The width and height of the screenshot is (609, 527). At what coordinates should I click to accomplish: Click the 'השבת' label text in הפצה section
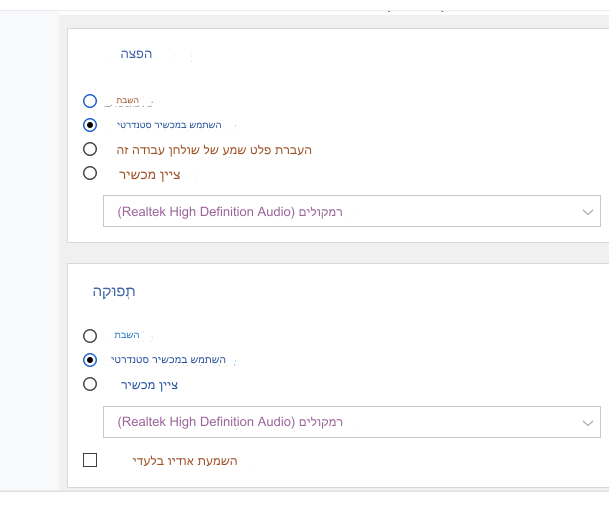coord(126,101)
